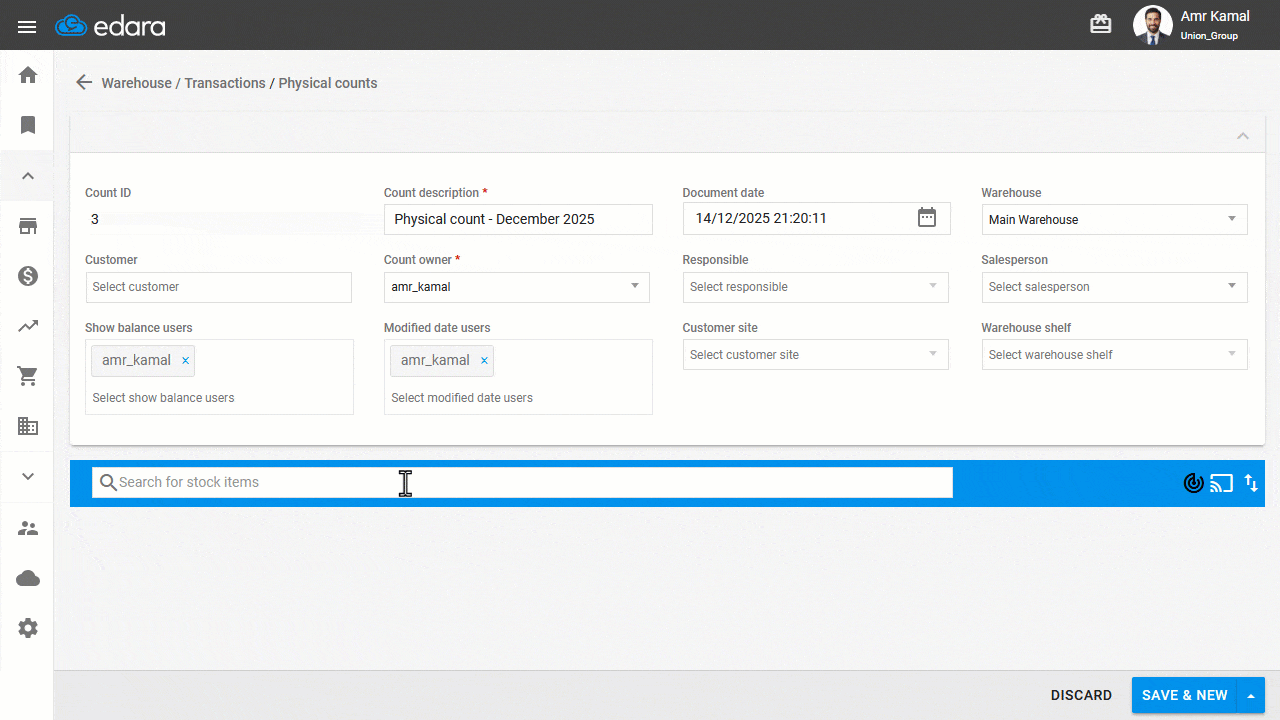This screenshot has height=720, width=1280.
Task: Click the Search for stock items field
Action: click(522, 482)
